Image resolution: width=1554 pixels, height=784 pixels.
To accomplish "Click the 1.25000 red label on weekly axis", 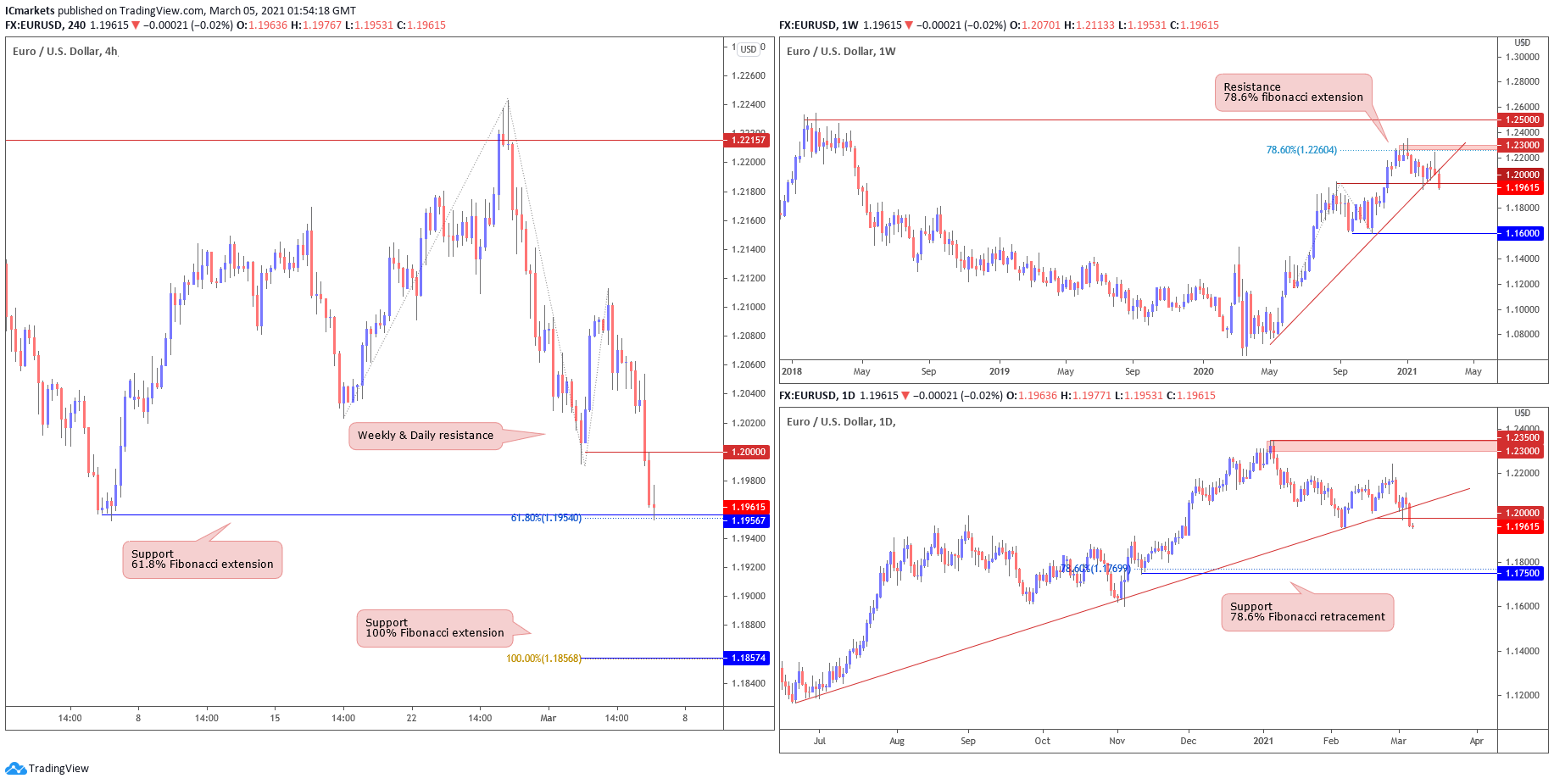I will point(1521,120).
